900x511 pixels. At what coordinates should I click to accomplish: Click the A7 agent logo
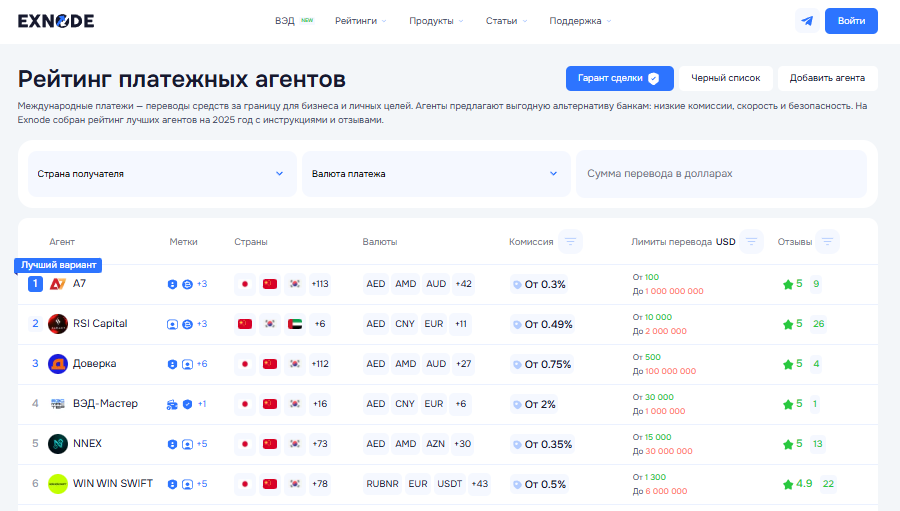pos(57,284)
